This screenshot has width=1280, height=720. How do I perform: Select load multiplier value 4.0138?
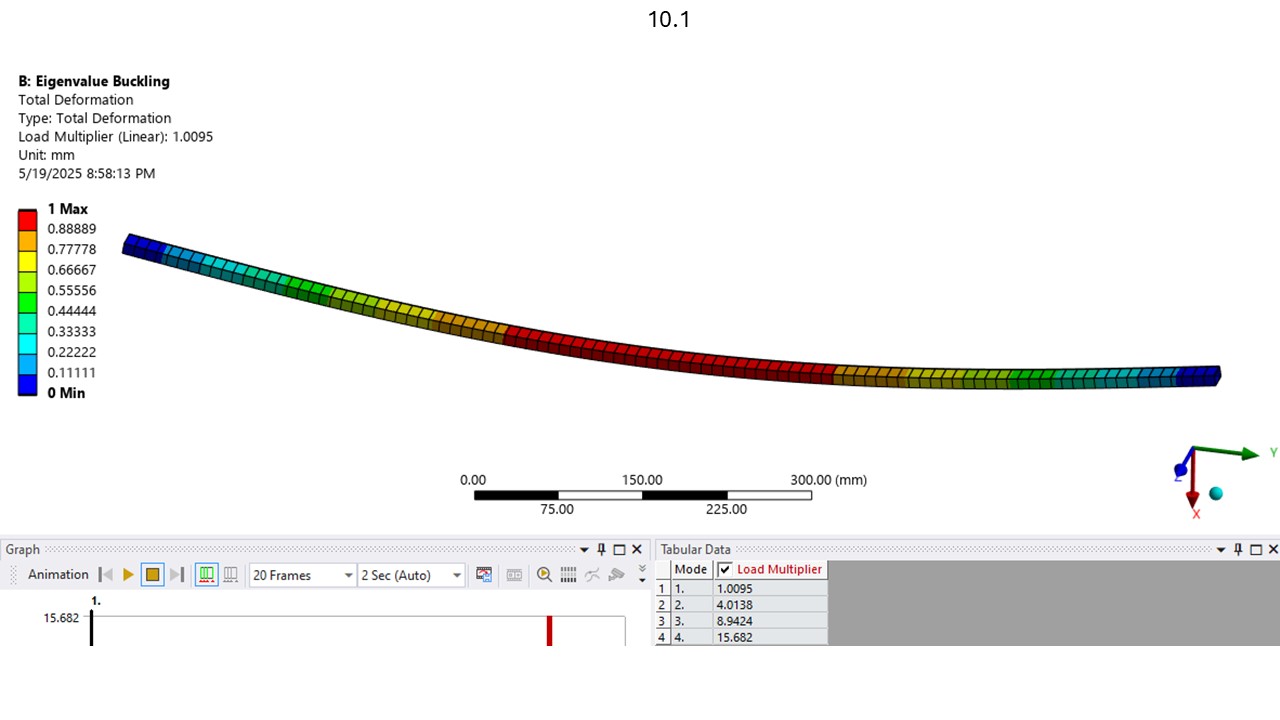(770, 605)
